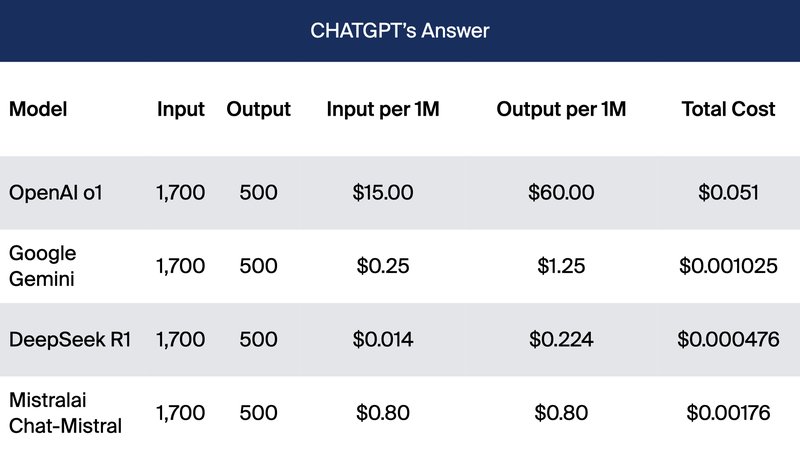Screen dimensions: 800x450
Task: Select the $0.000476 total cost cell
Action: point(728,339)
